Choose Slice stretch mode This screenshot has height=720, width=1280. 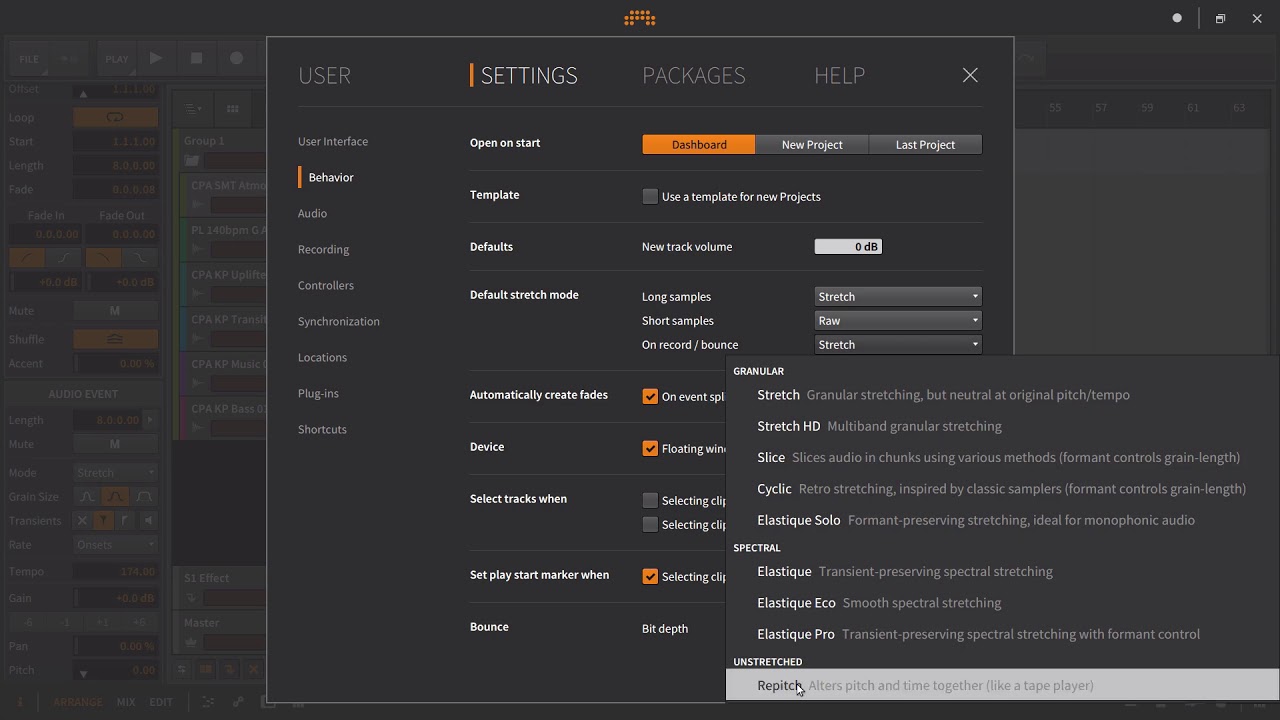[1002, 457]
